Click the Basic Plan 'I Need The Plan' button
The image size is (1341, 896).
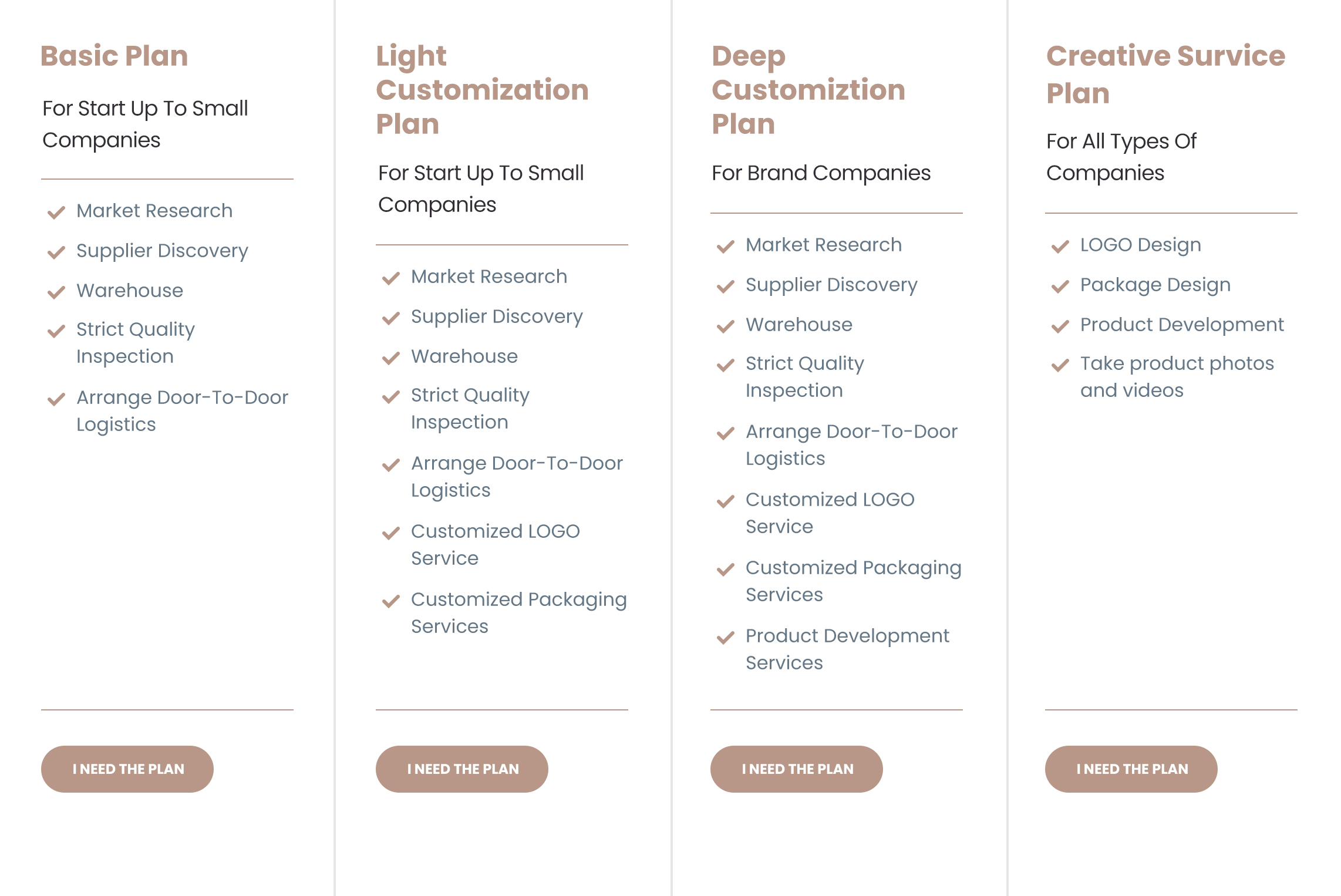pos(127,769)
